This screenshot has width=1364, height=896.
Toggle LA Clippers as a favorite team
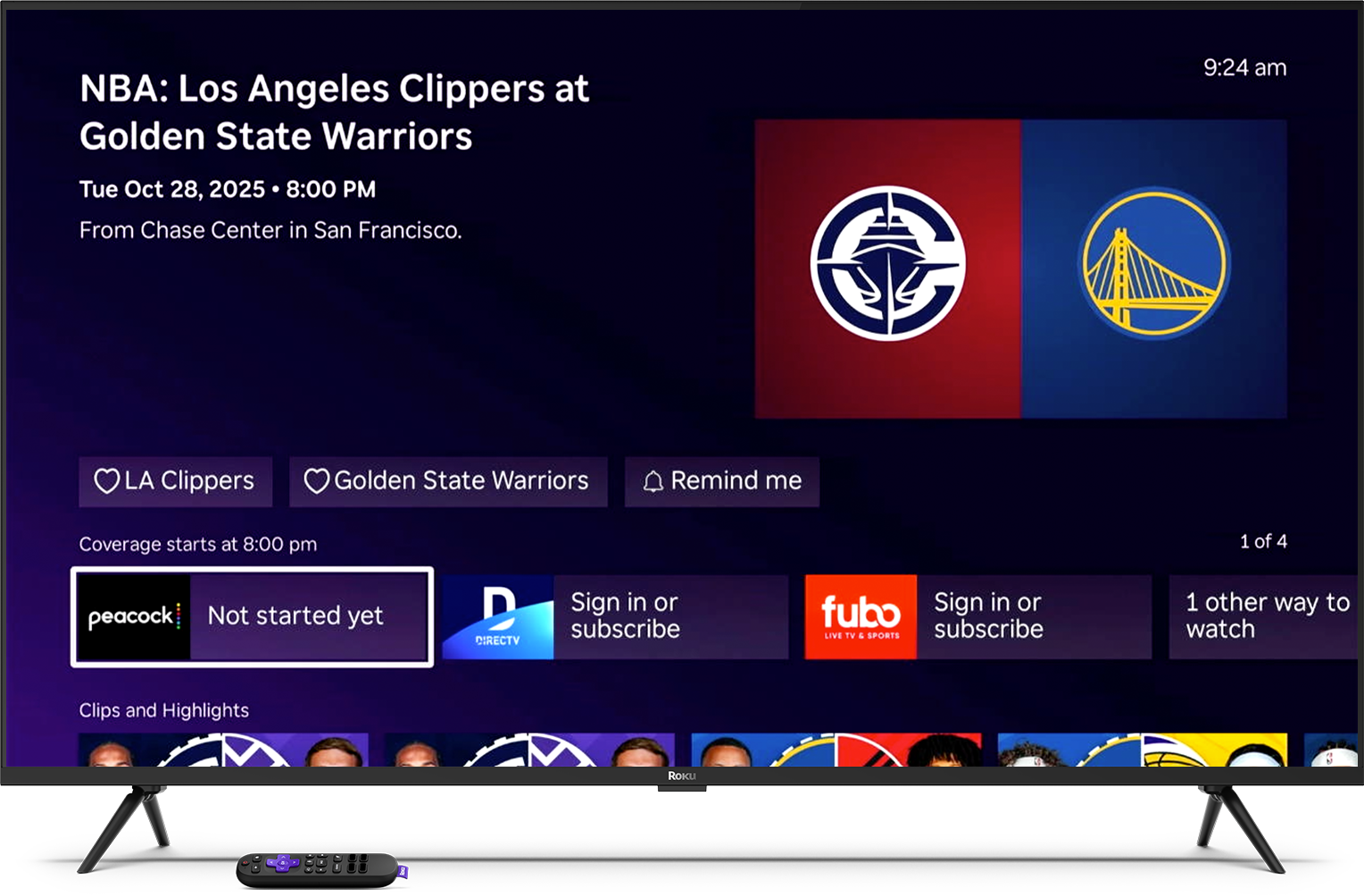[x=175, y=481]
